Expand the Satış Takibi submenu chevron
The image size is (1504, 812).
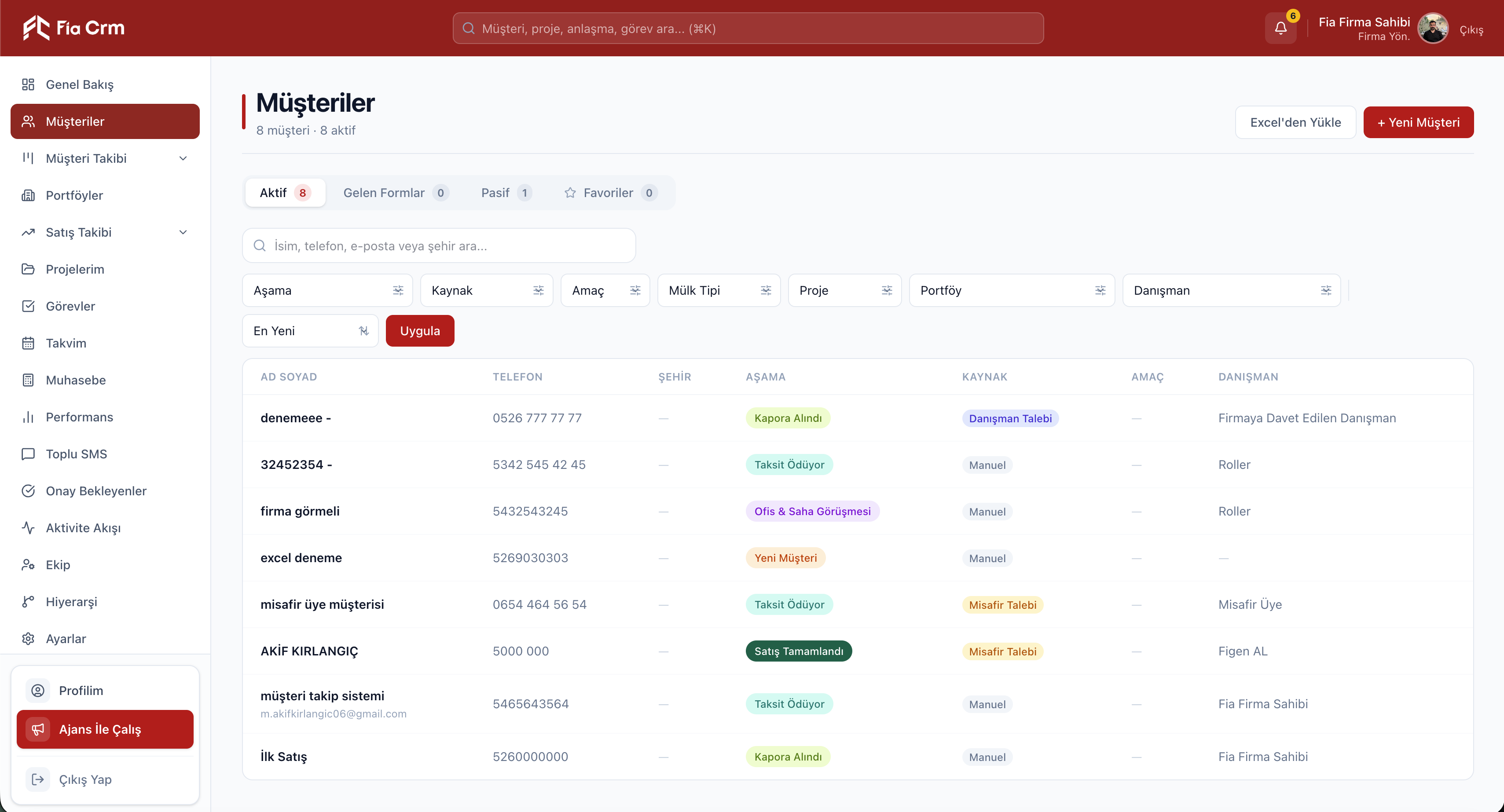[x=183, y=232]
